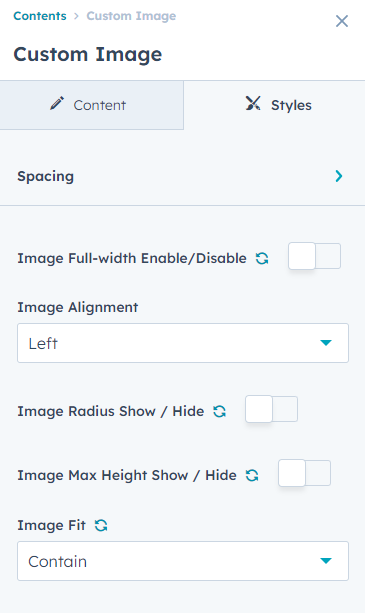The image size is (365, 613).
Task: Expand the Spacing section chevron
Action: pos(339,176)
